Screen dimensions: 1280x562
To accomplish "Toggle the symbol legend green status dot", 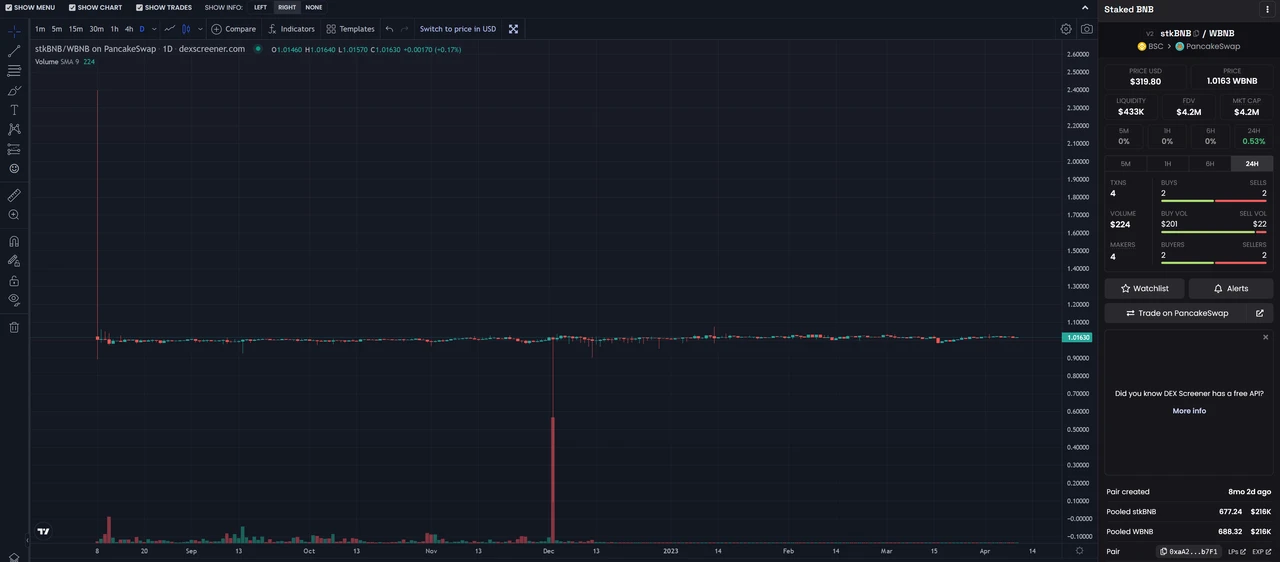I will (258, 48).
